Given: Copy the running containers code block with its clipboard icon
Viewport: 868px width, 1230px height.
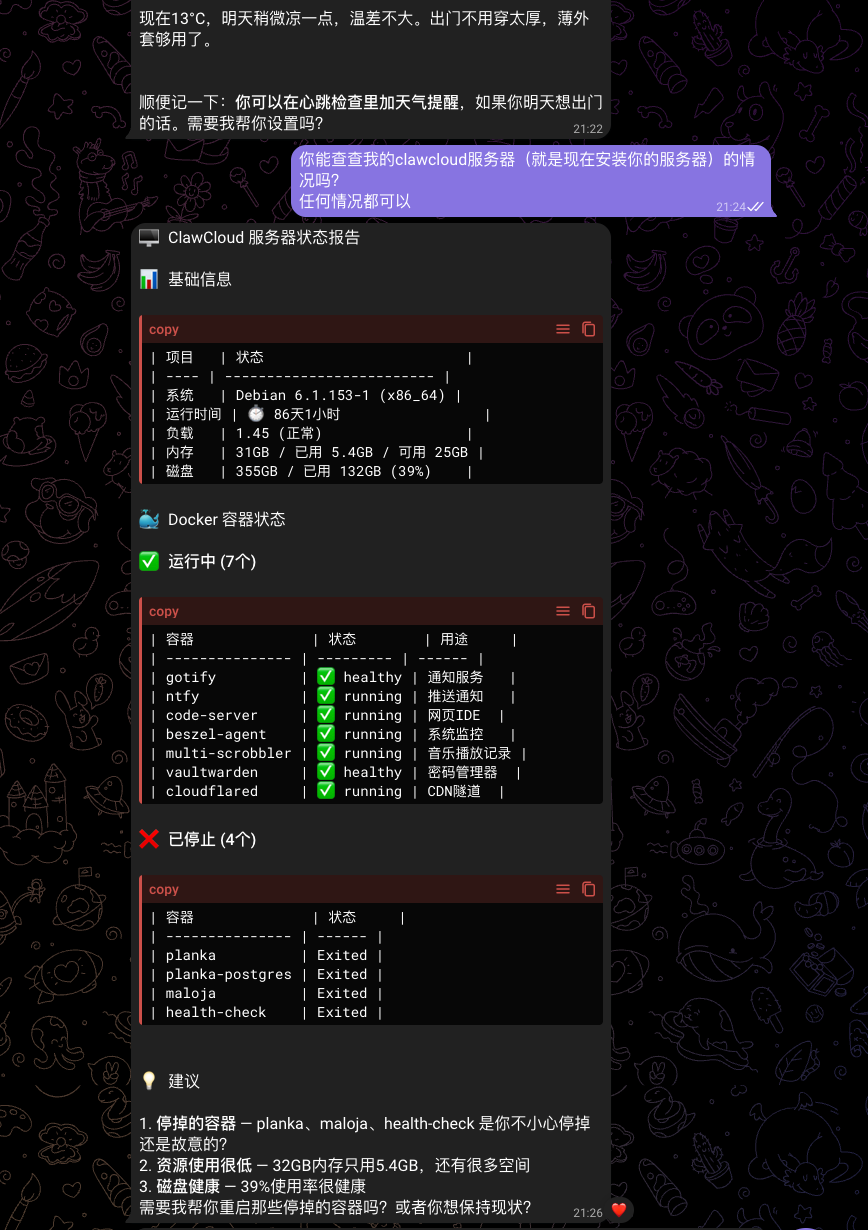Looking at the screenshot, I should coord(589,611).
